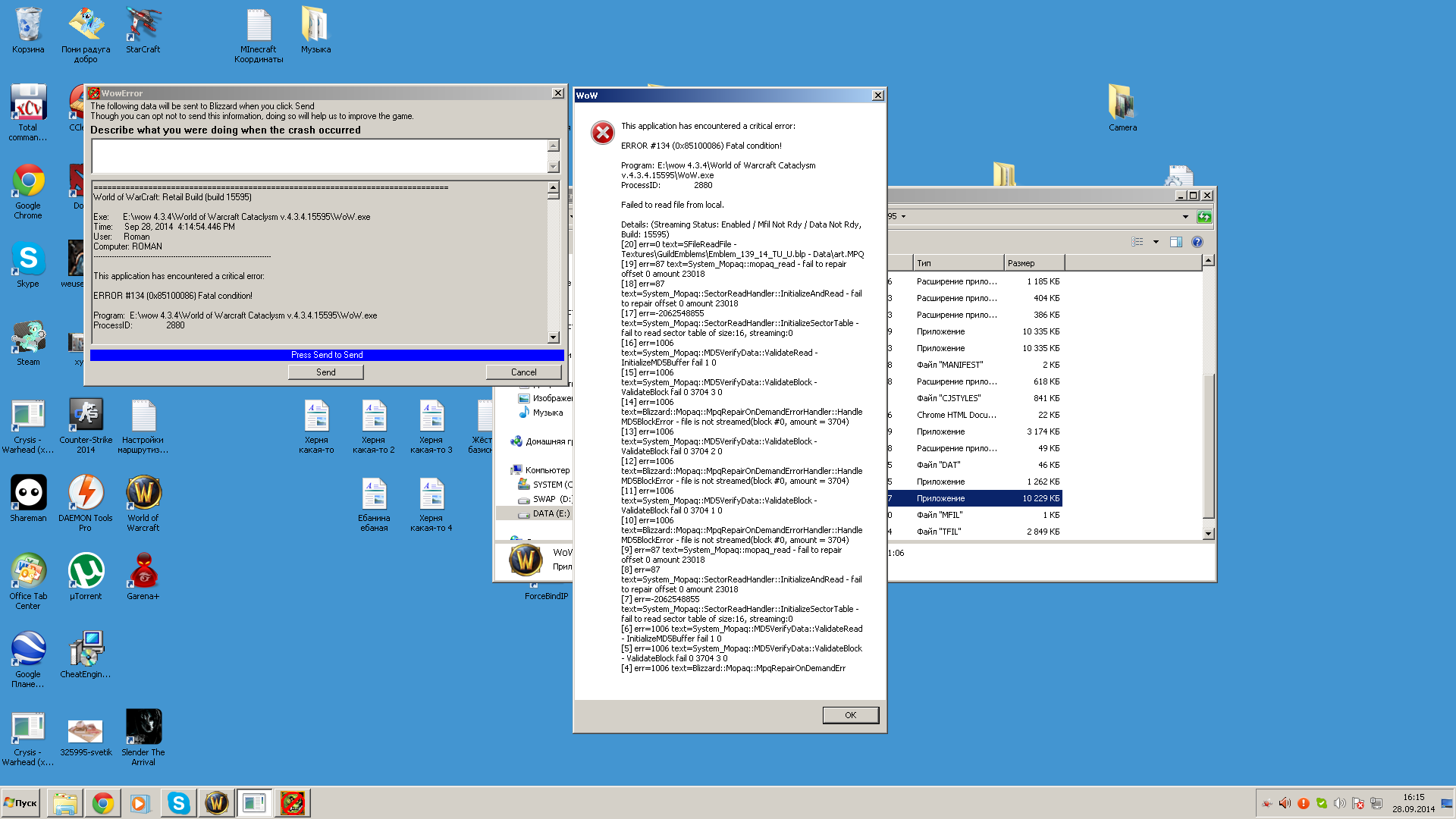1456x819 pixels.
Task: Launch Skype from desktop icon
Action: [x=28, y=265]
